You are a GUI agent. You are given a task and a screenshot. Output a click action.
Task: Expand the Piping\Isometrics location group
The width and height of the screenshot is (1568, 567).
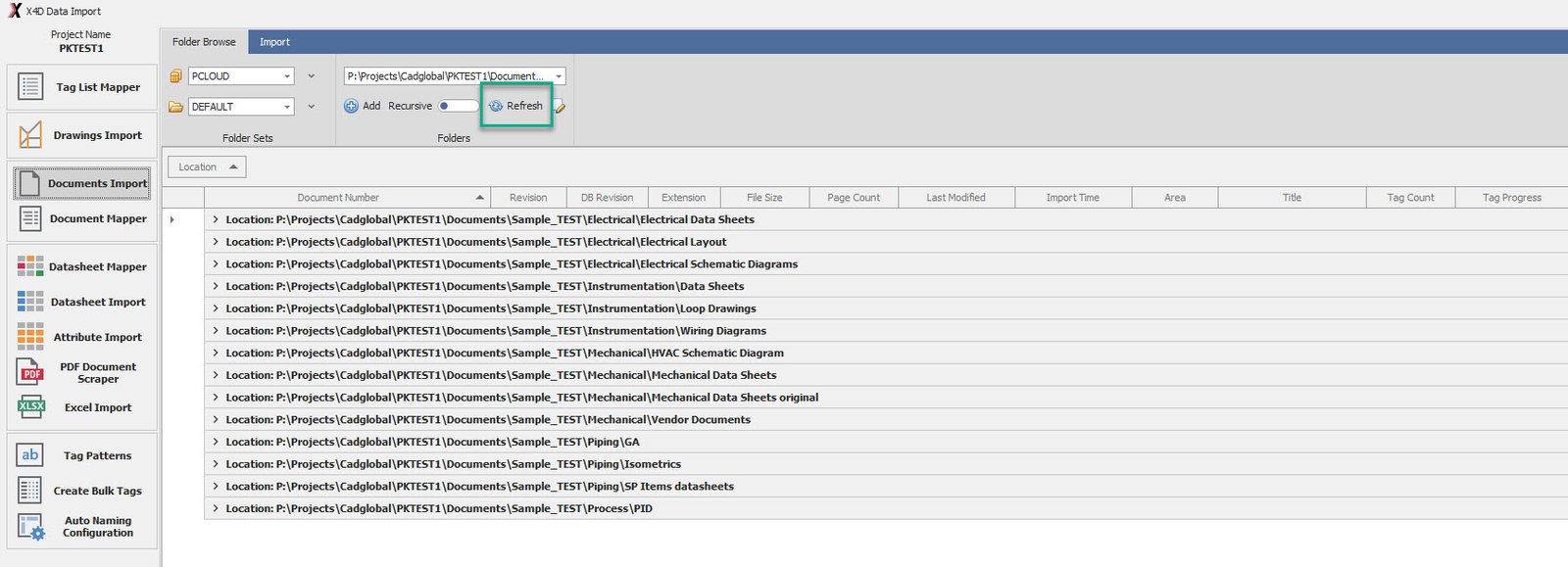point(216,464)
